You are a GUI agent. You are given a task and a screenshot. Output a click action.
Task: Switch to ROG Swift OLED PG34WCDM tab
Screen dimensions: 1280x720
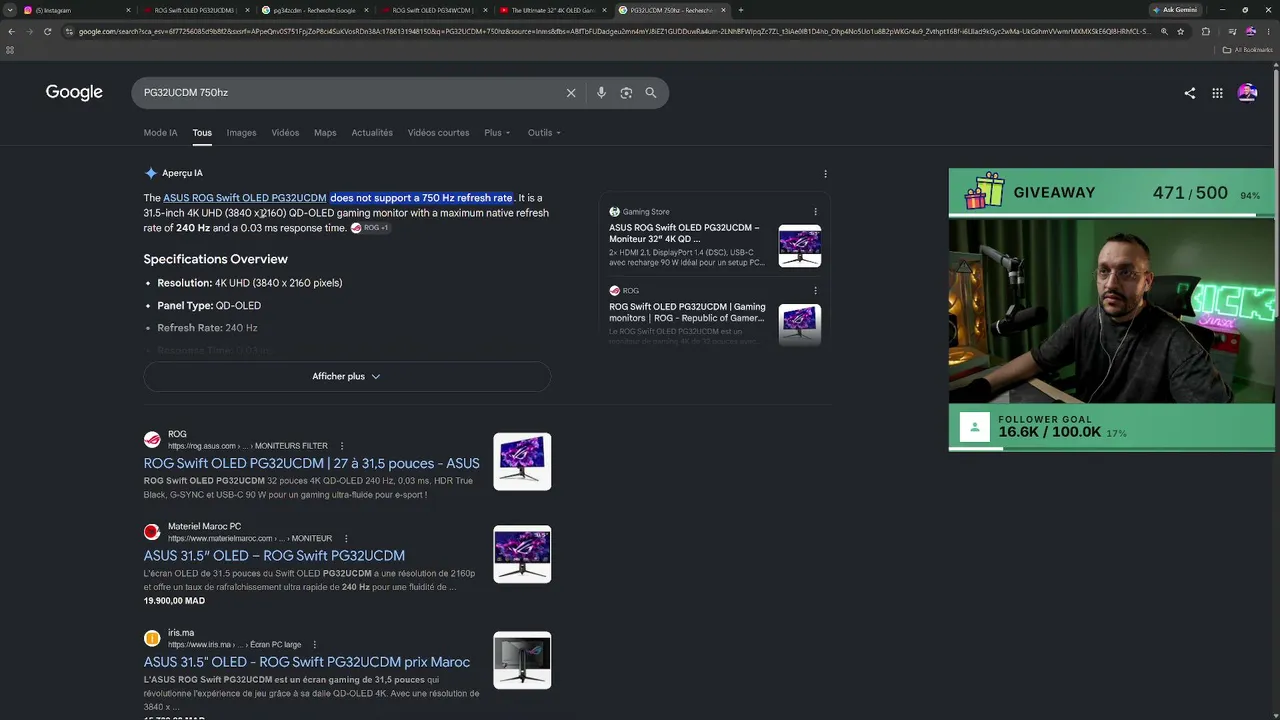point(434,10)
